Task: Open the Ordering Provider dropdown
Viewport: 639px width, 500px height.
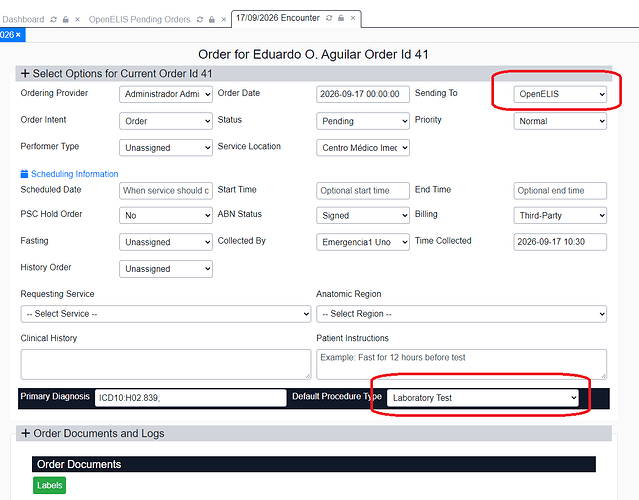Action: (166, 94)
